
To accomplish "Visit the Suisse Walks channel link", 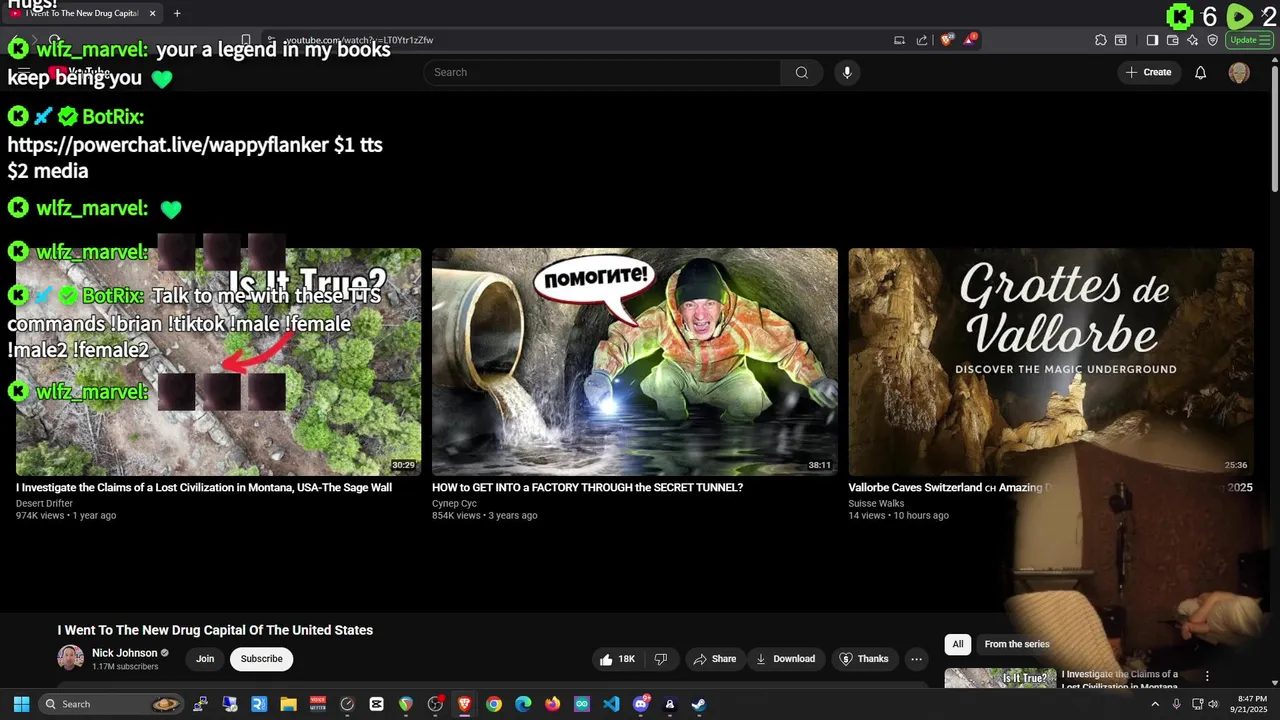I will [x=876, y=504].
